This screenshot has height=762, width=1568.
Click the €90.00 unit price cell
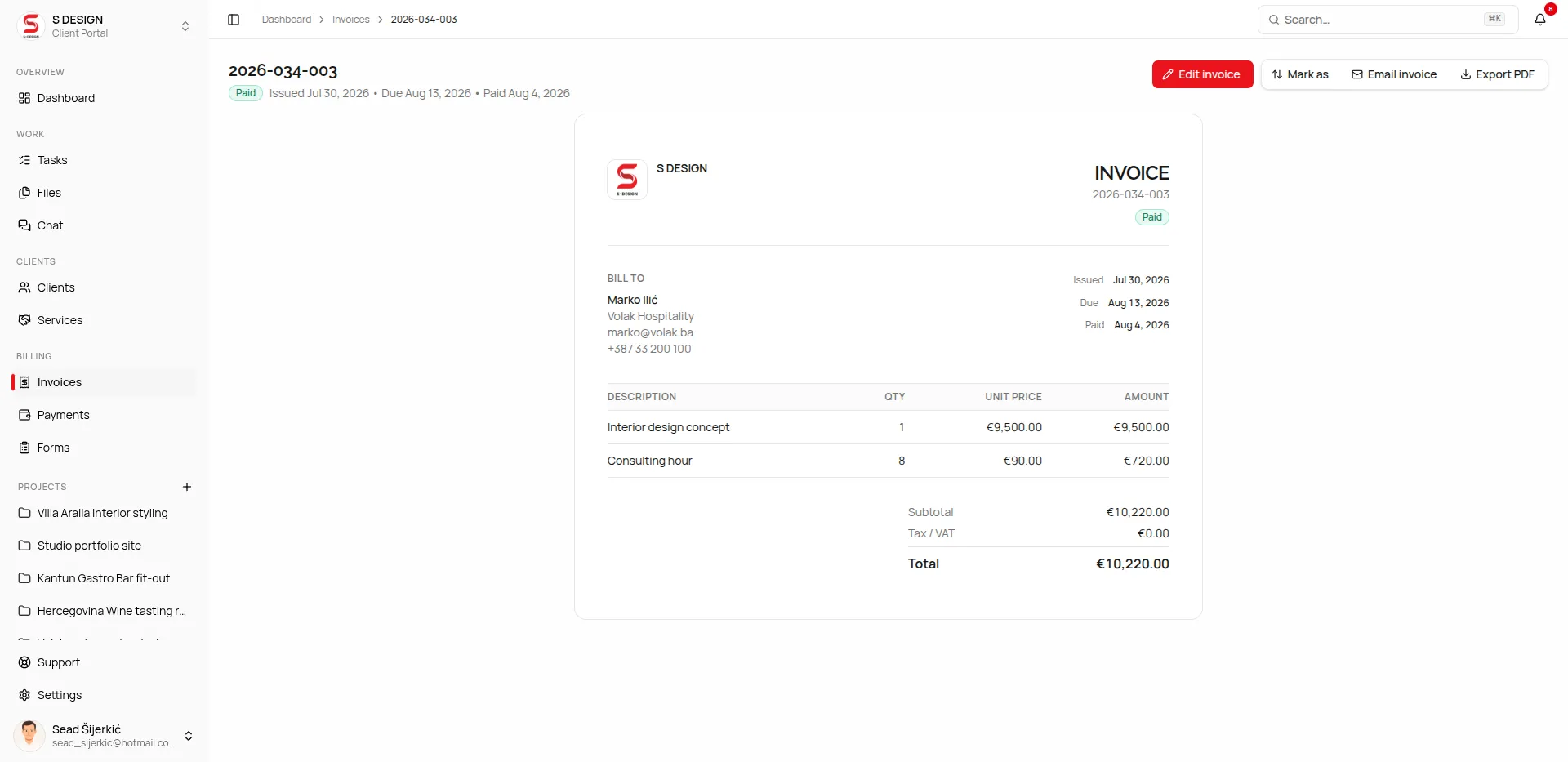click(x=1022, y=461)
